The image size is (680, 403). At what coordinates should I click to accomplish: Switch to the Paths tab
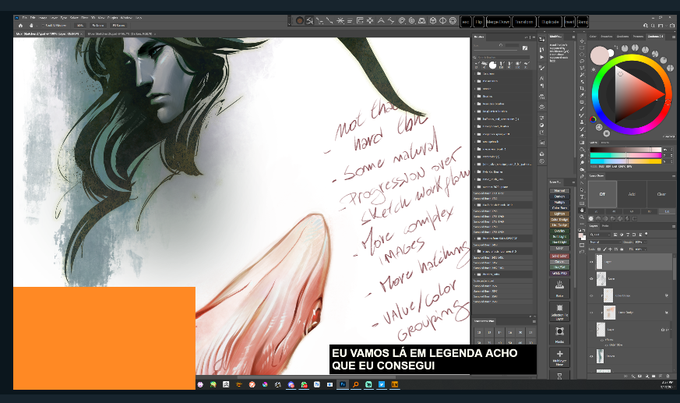(605, 226)
